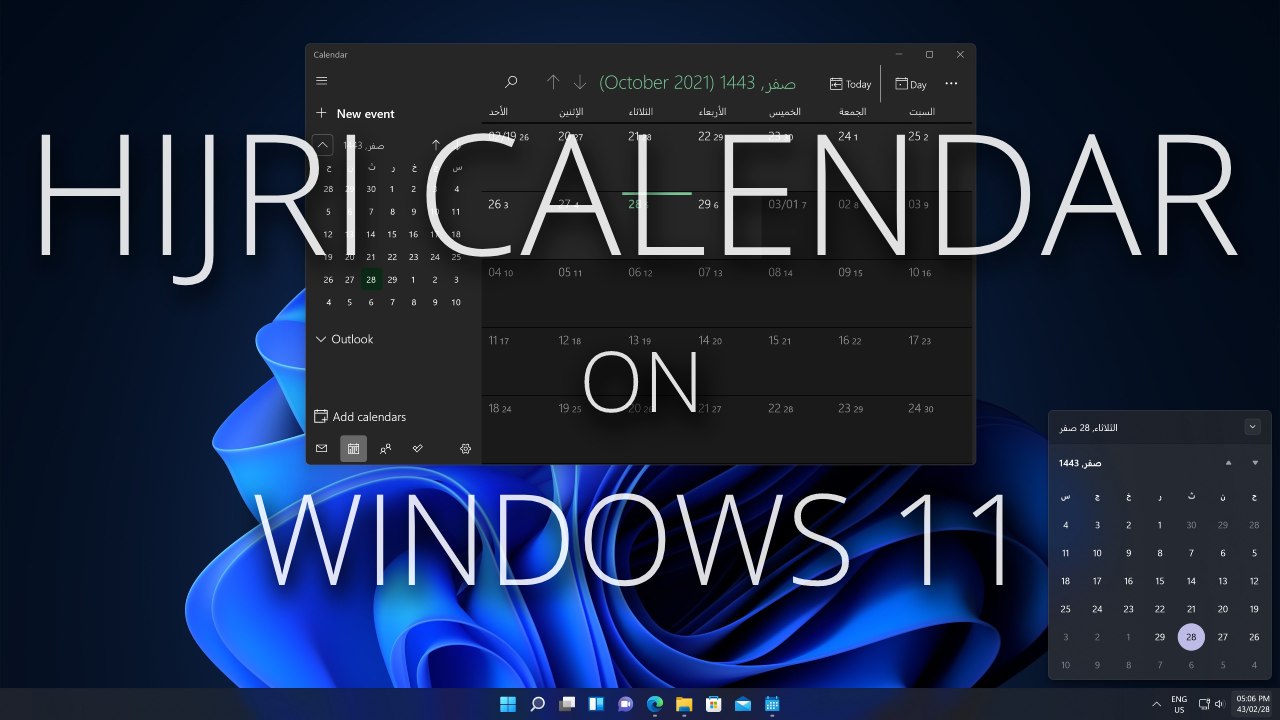Select highlighted day 28 in flyout calendar
This screenshot has width=1280, height=720.
tap(1191, 637)
